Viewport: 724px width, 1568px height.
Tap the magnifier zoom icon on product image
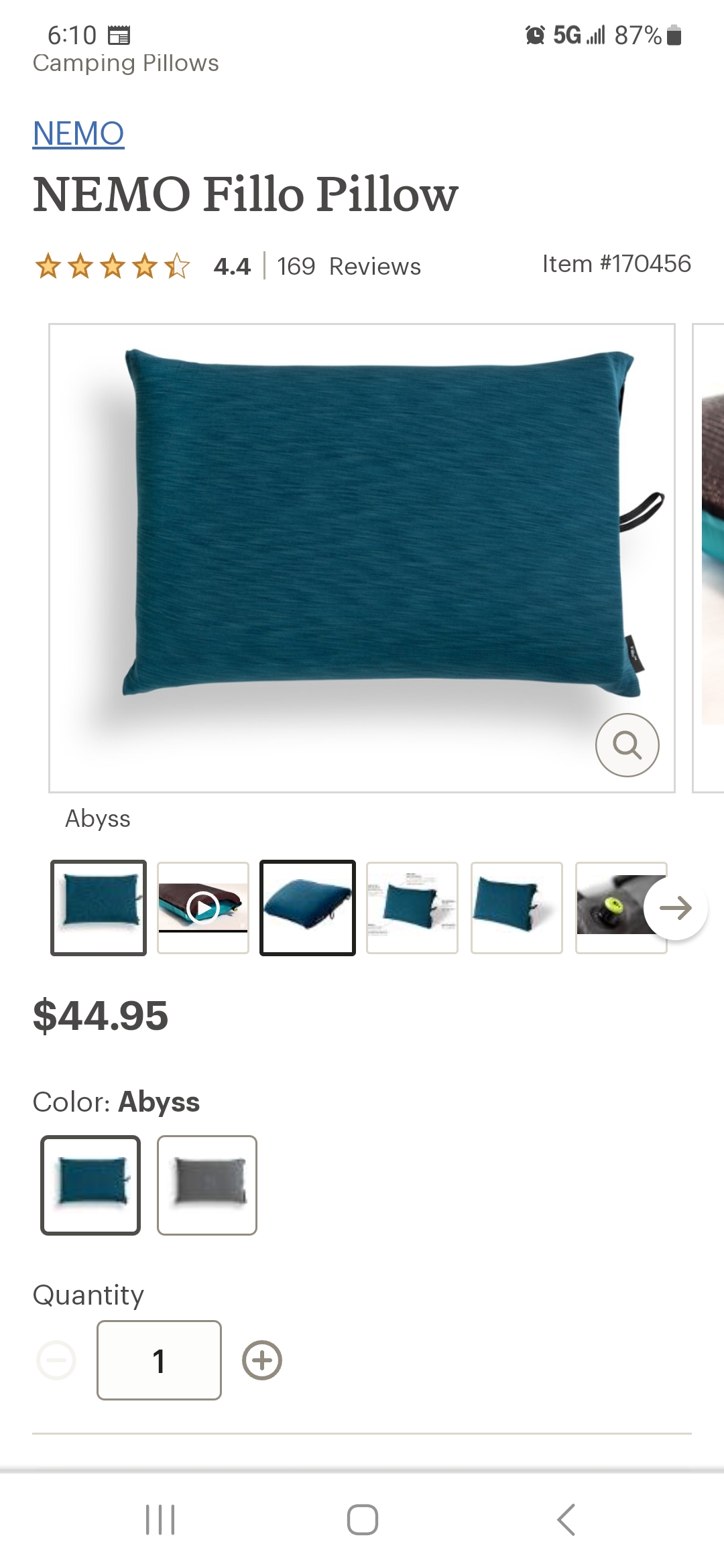(627, 744)
